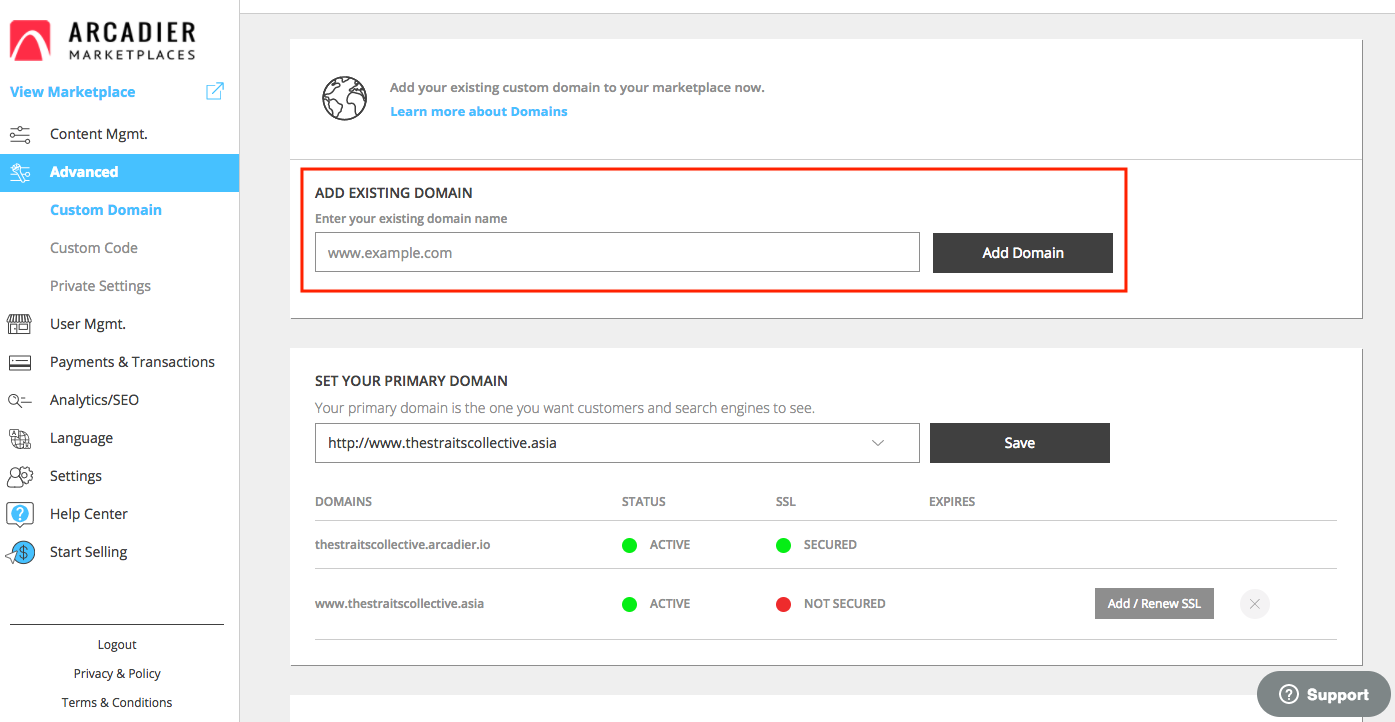
Task: Open the Help Center section
Action: pyautogui.click(x=89, y=514)
